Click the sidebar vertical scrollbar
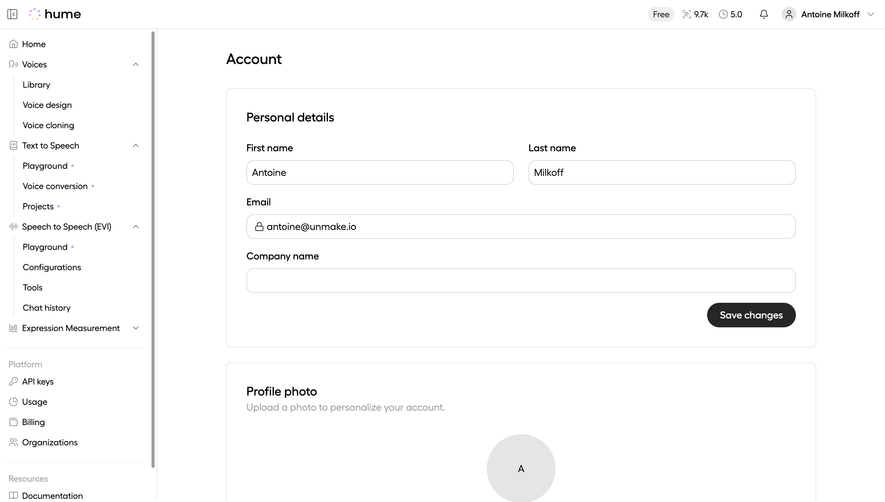 click(153, 249)
